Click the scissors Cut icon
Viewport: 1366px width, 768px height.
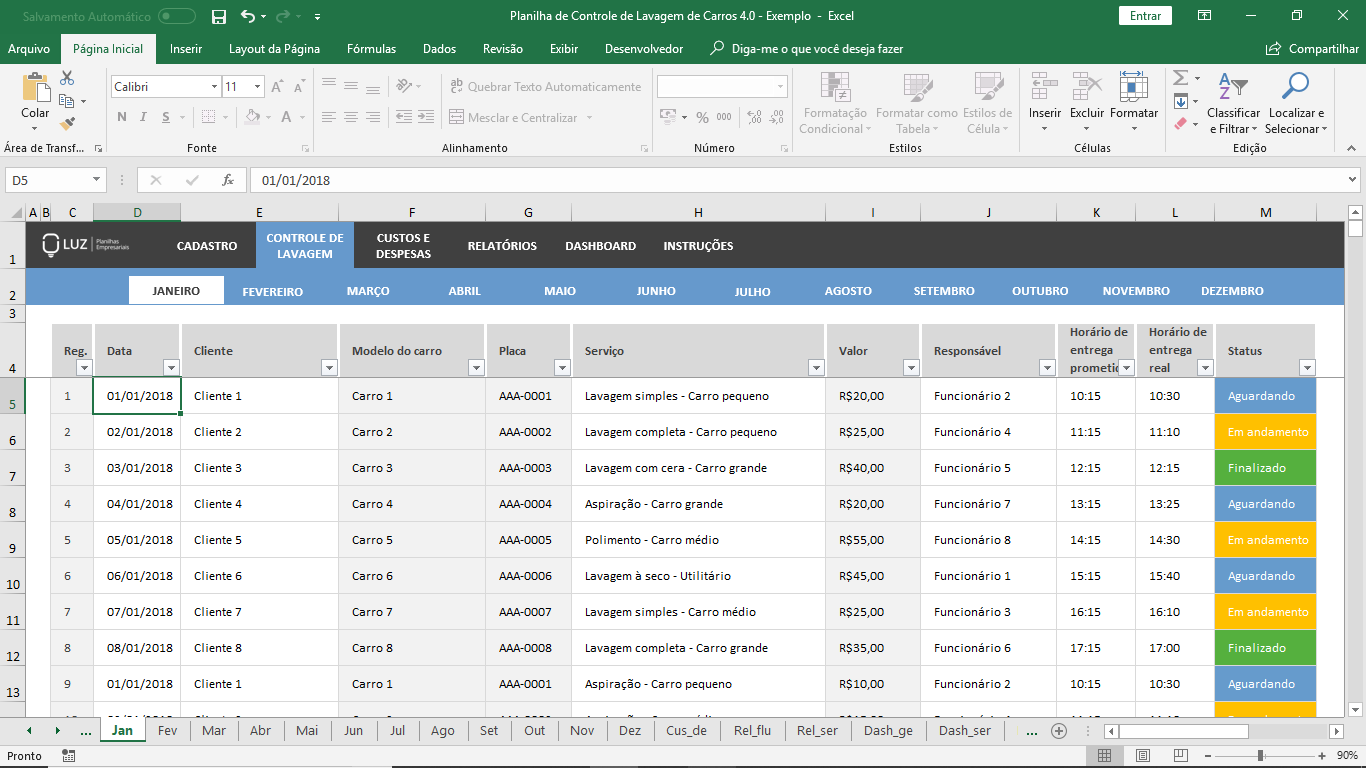click(x=67, y=78)
